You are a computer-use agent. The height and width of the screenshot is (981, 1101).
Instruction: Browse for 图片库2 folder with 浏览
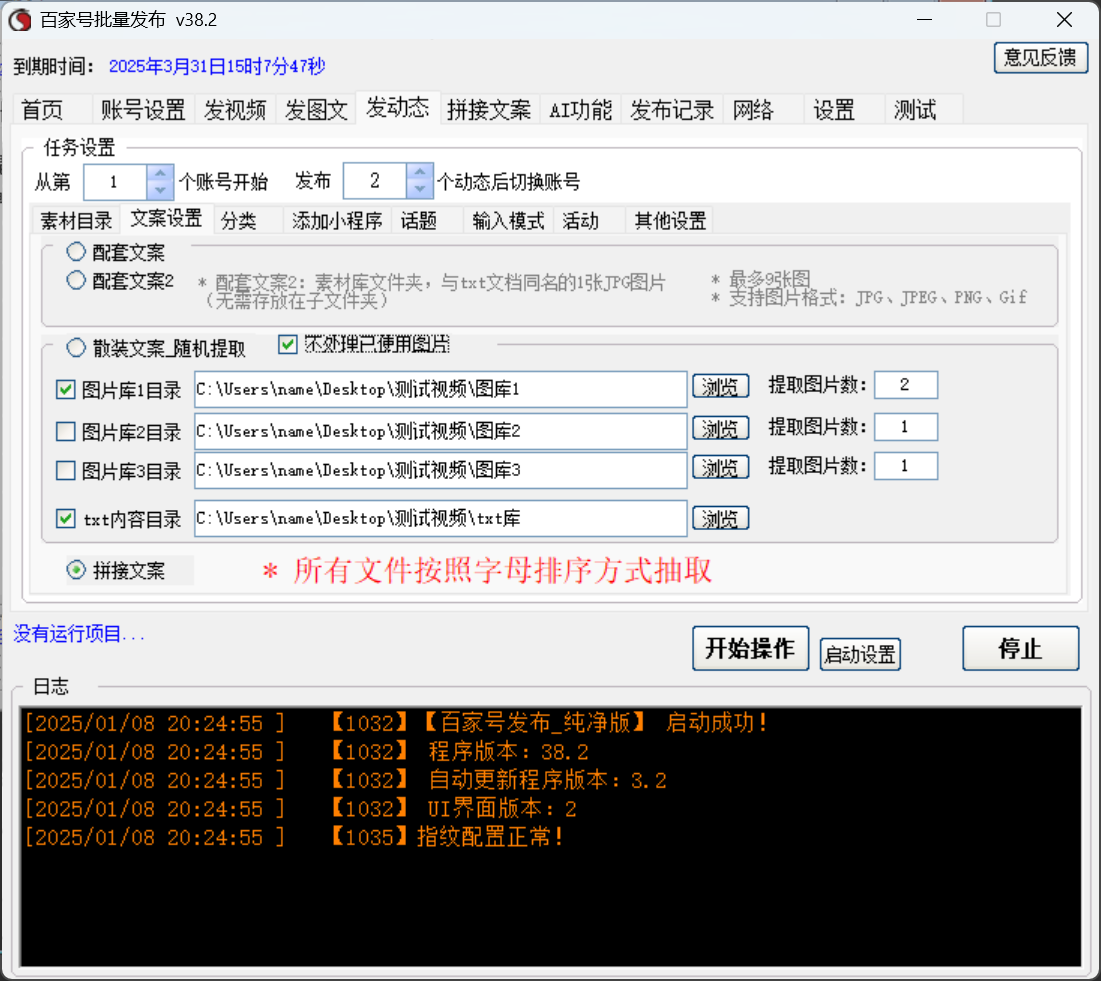pos(720,428)
